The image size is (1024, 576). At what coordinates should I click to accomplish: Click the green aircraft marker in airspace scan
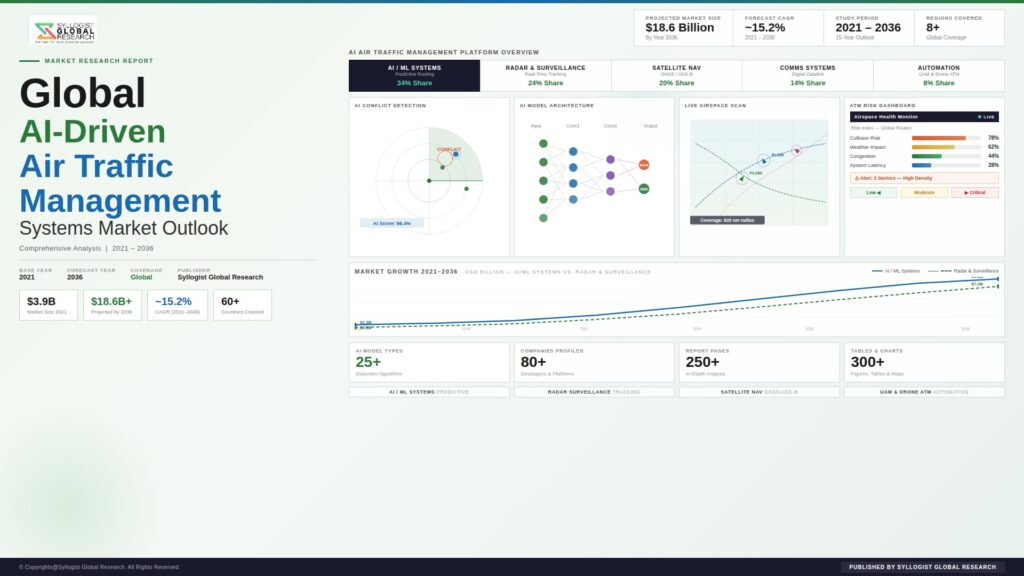tap(742, 178)
